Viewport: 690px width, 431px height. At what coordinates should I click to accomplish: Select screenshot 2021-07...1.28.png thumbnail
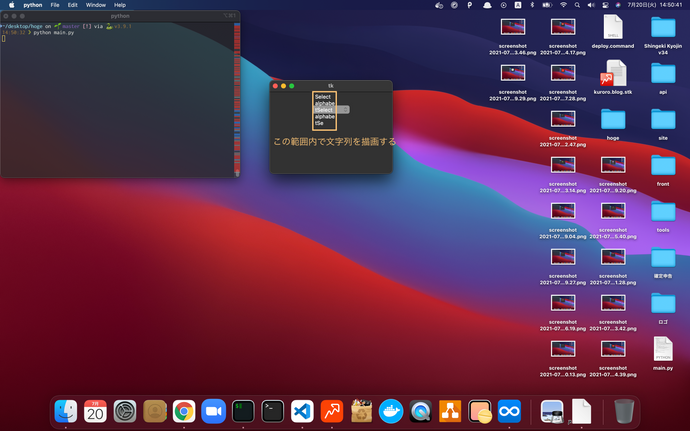(x=613, y=257)
